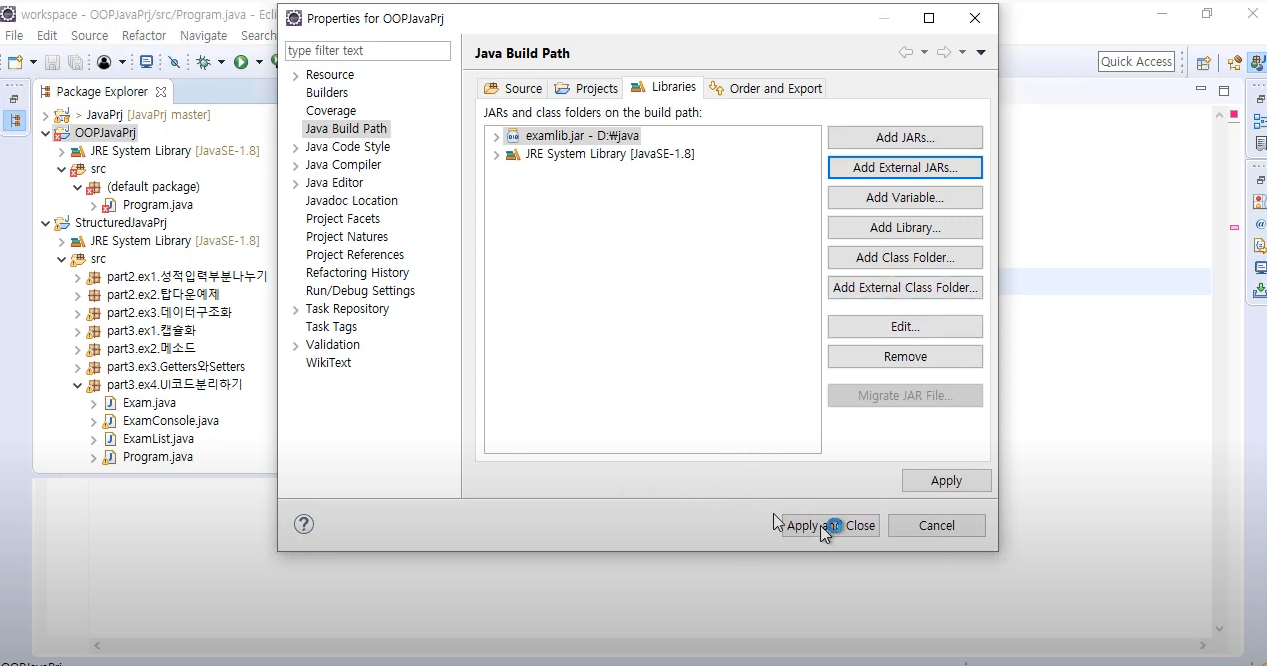Click the Add Class Folder... button
The height and width of the screenshot is (666, 1267).
(x=905, y=257)
